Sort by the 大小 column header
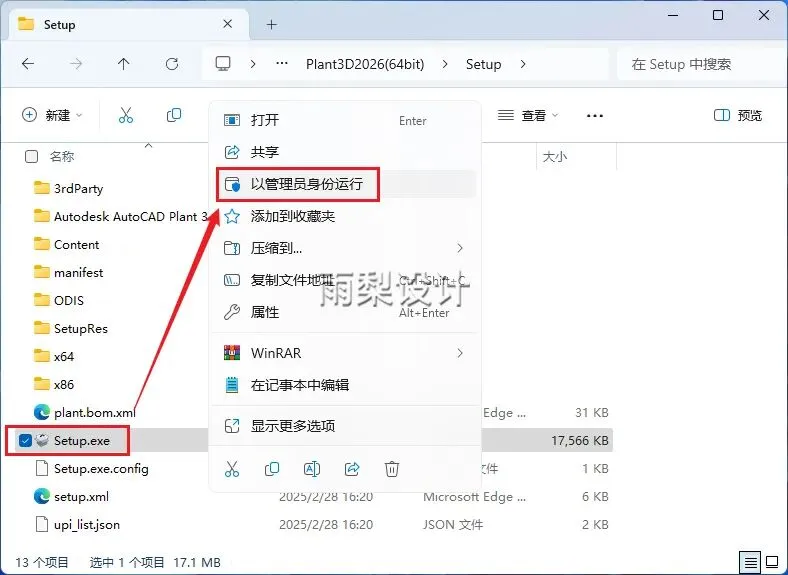The height and width of the screenshot is (575, 788). tap(555, 157)
